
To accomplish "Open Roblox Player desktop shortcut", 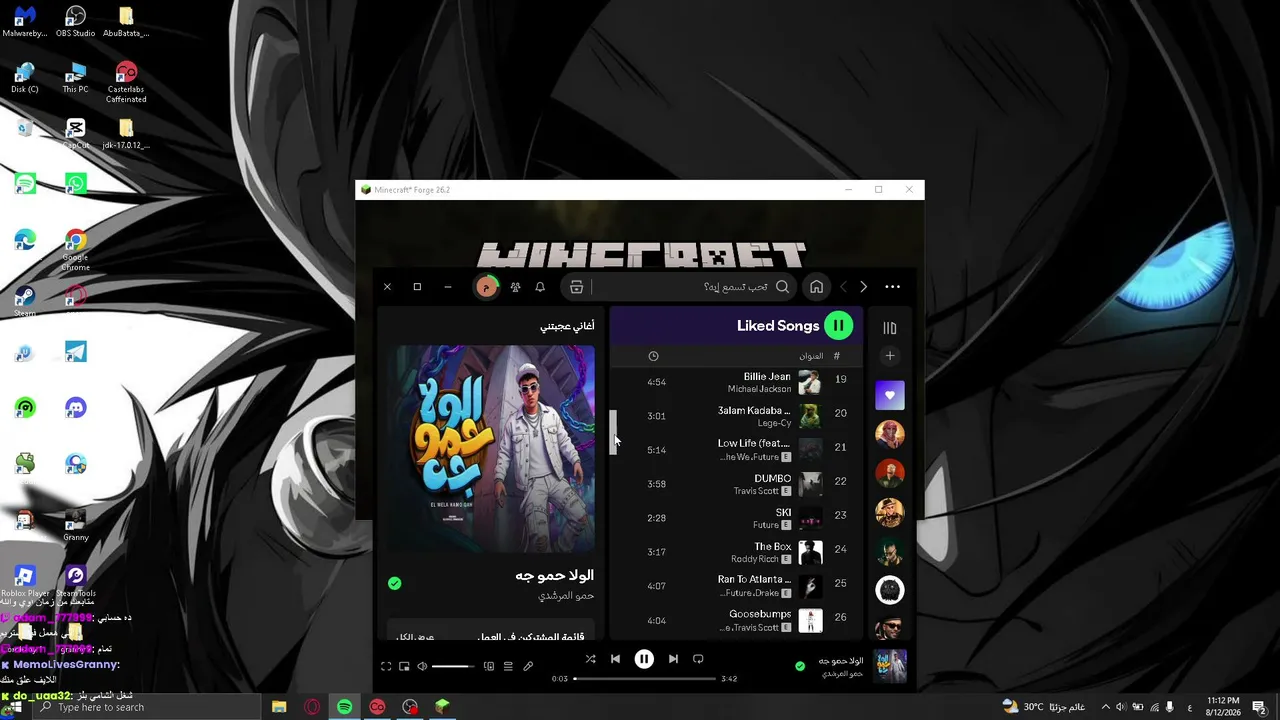I will (x=25, y=581).
